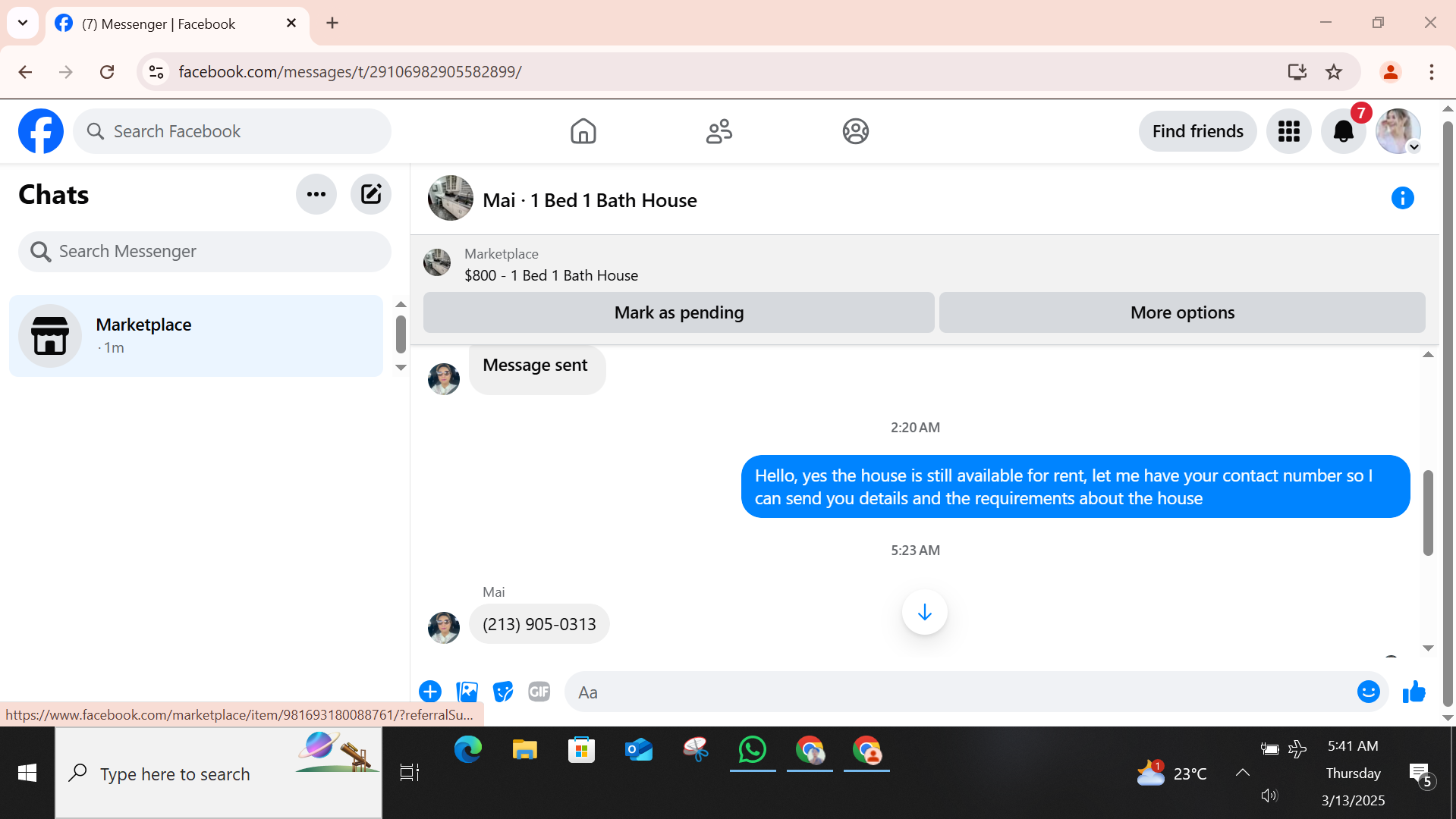1456x819 pixels.
Task: Click the Search Facebook field
Action: [x=232, y=131]
